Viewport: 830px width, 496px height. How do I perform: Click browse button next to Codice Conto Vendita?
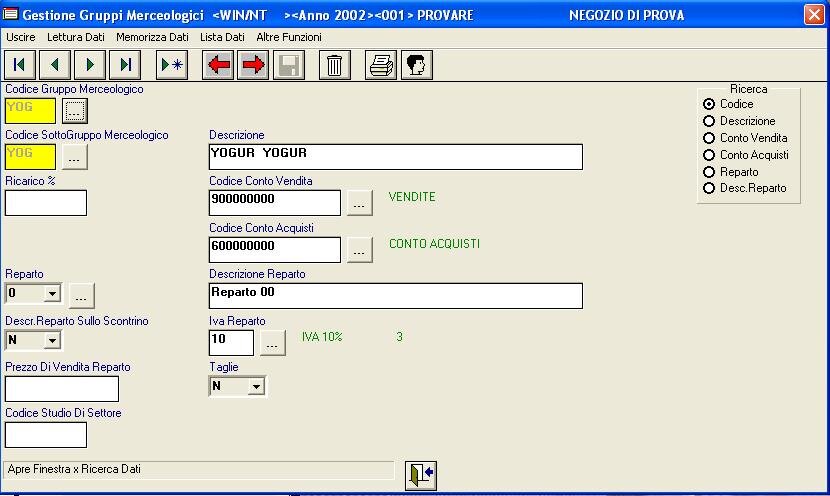point(360,203)
